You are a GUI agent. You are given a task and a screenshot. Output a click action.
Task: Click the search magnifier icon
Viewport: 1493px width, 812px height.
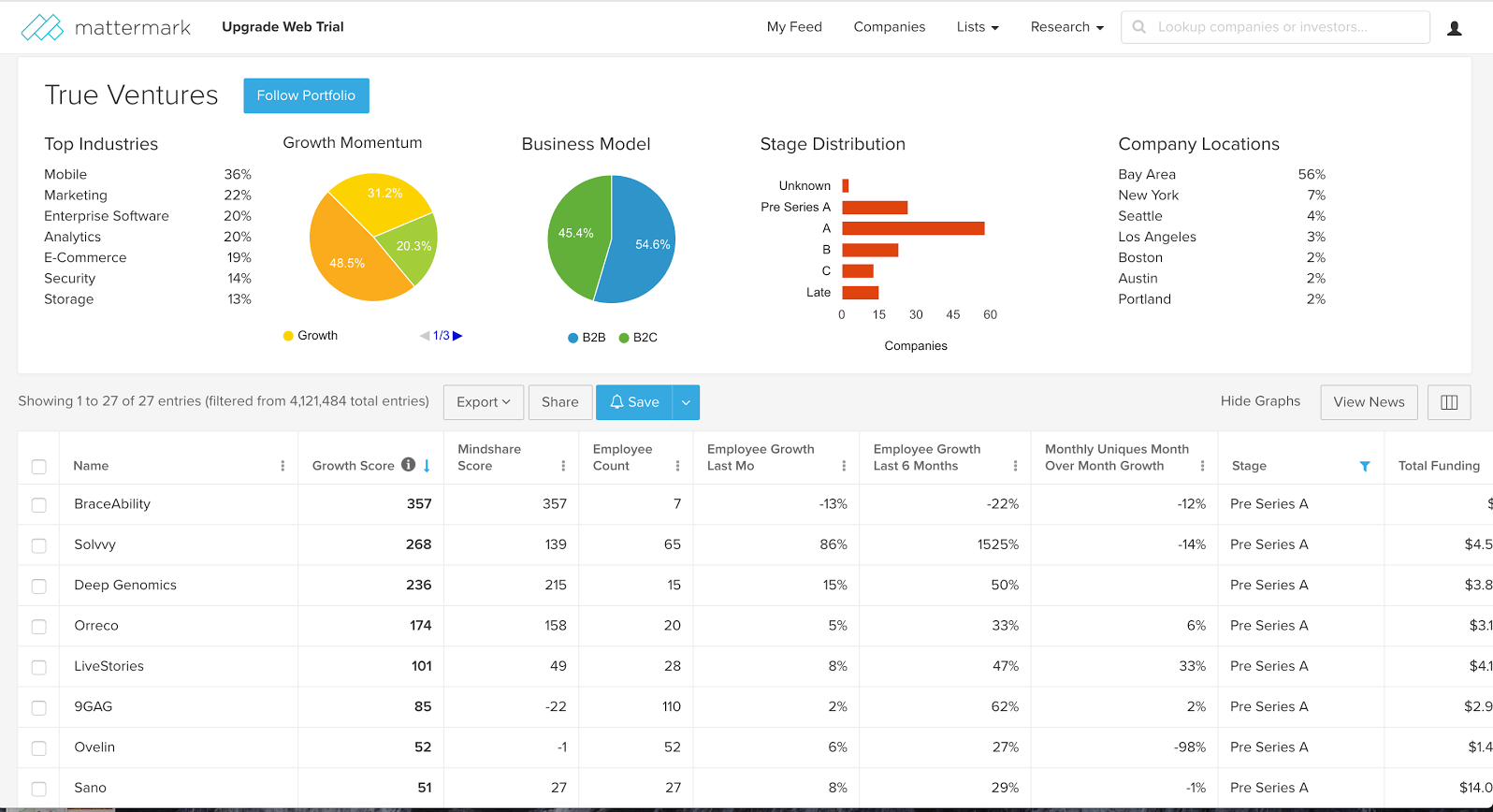[x=1138, y=27]
